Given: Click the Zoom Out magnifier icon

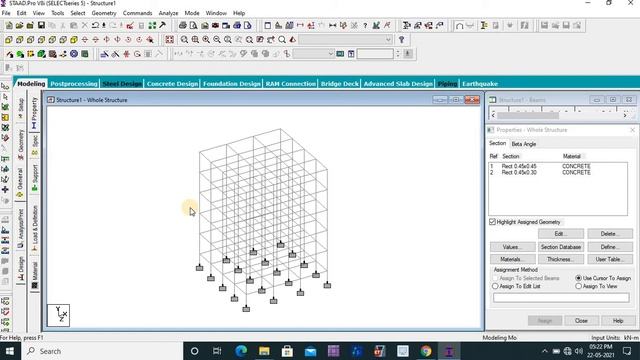Looking at the screenshot, I should 217,40.
